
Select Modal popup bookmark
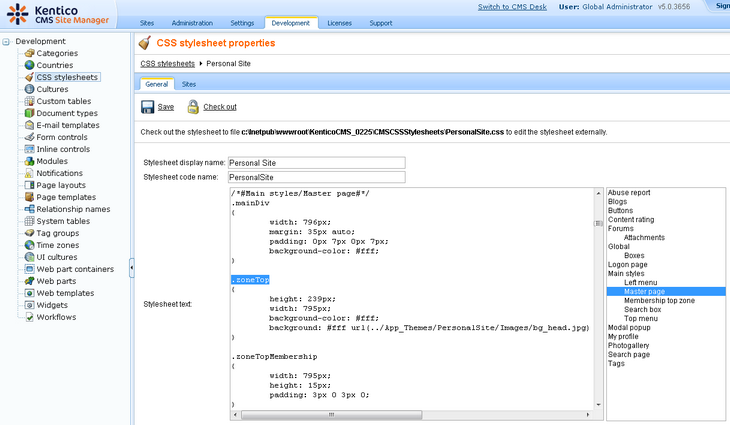coord(629,328)
